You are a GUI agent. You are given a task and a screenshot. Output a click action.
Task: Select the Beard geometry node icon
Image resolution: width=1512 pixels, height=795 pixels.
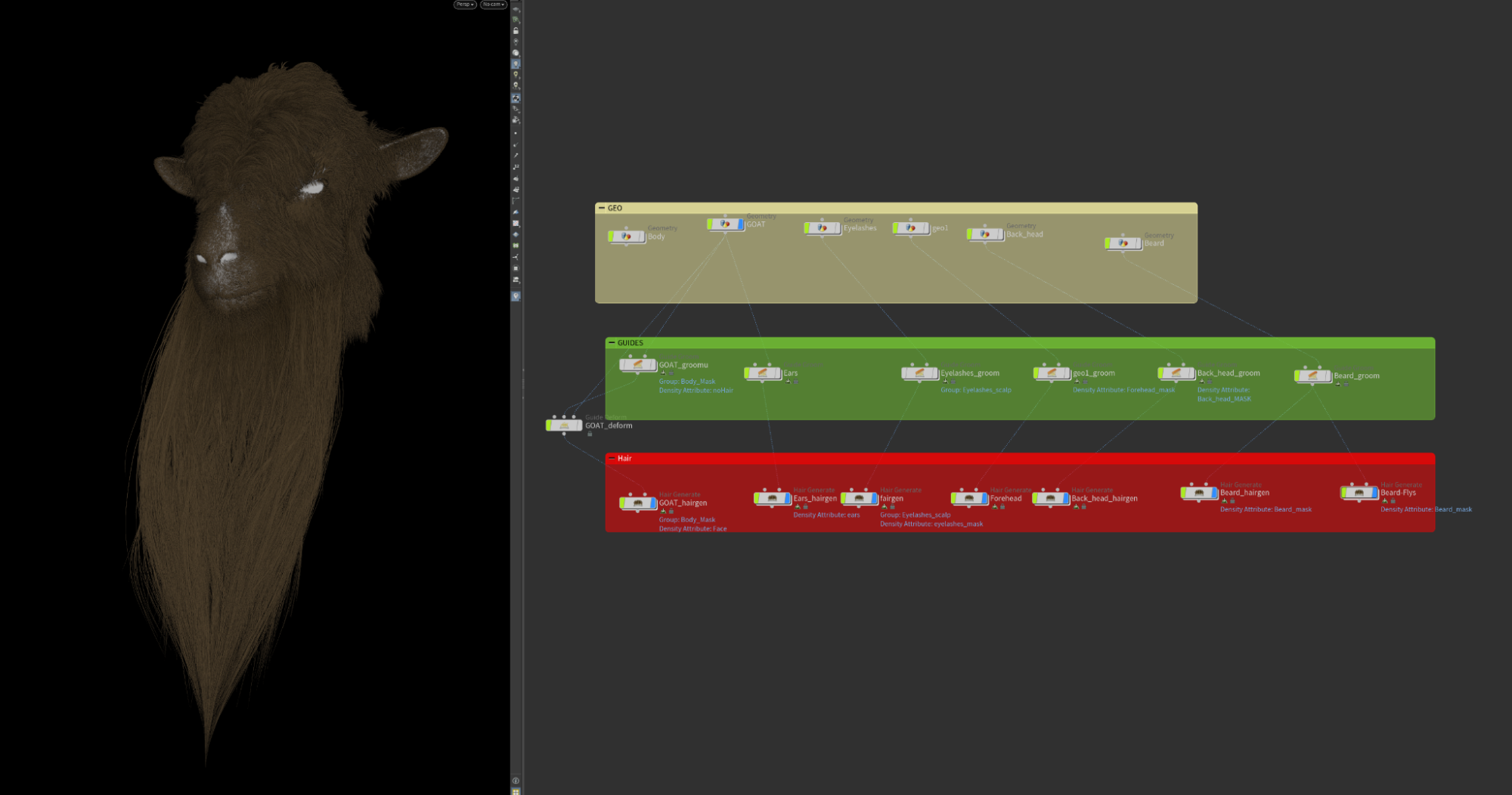point(1123,243)
